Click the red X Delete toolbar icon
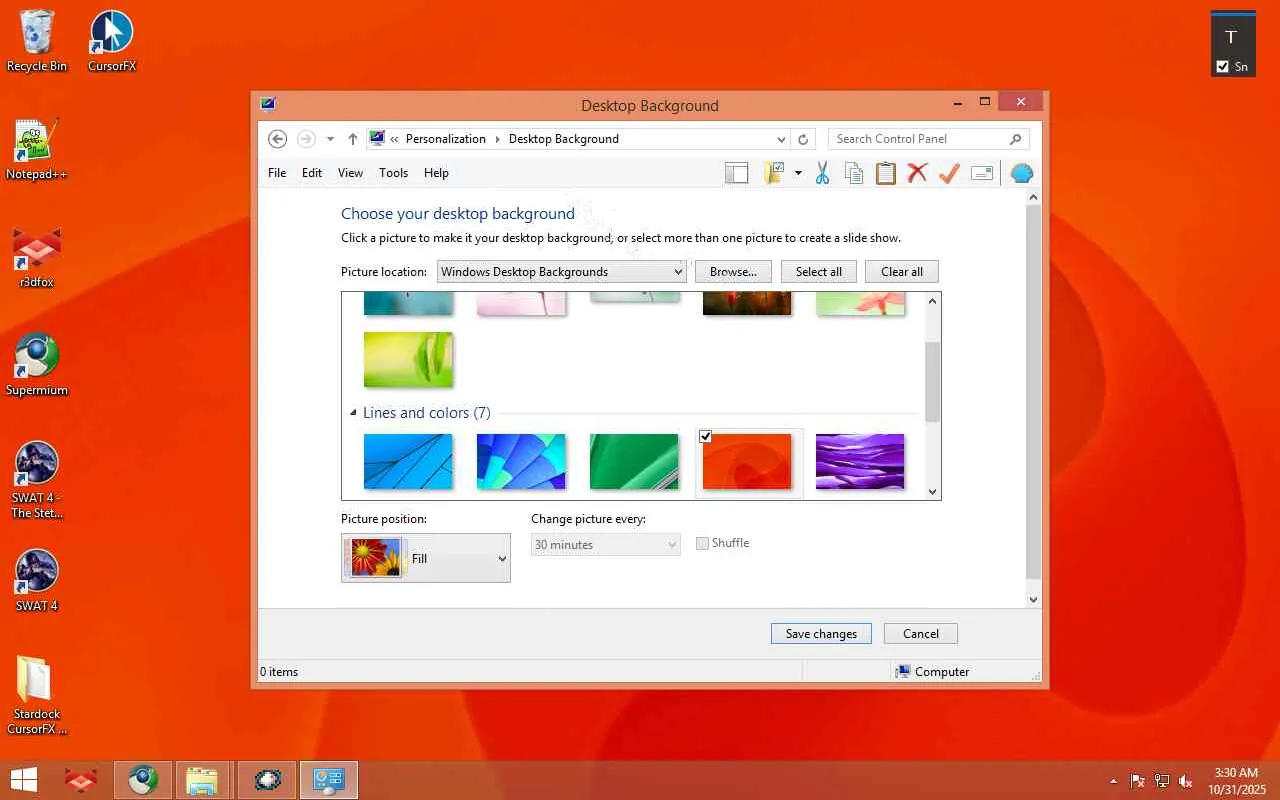 (x=917, y=173)
